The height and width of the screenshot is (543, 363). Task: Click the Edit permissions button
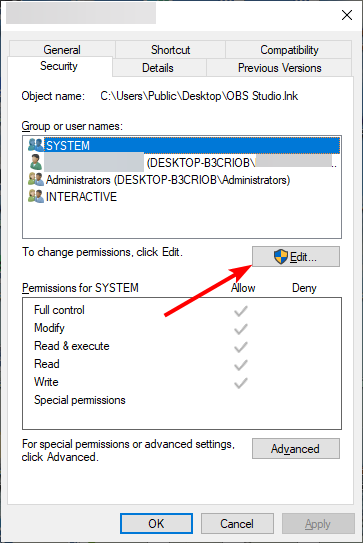(296, 257)
